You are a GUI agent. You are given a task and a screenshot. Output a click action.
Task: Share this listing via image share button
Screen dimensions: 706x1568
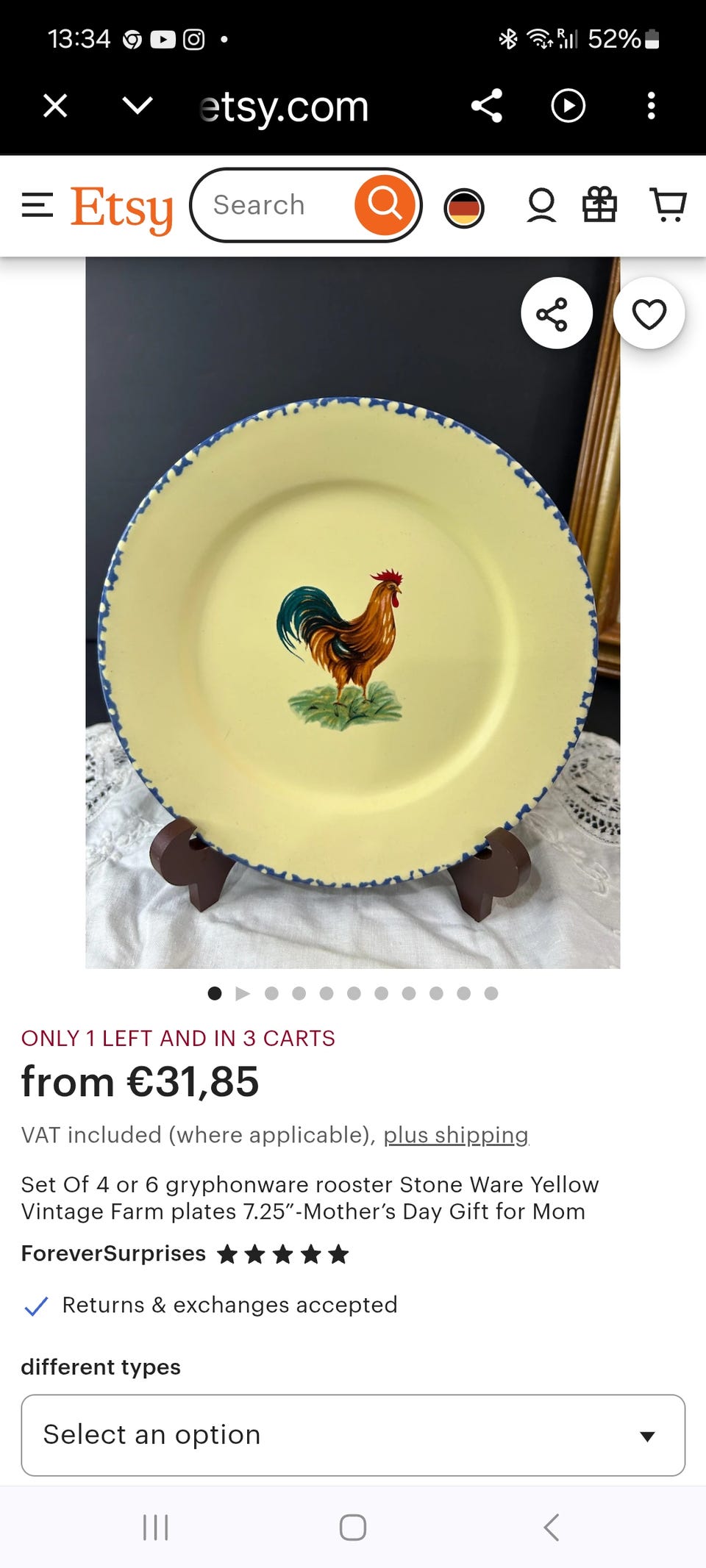[556, 313]
